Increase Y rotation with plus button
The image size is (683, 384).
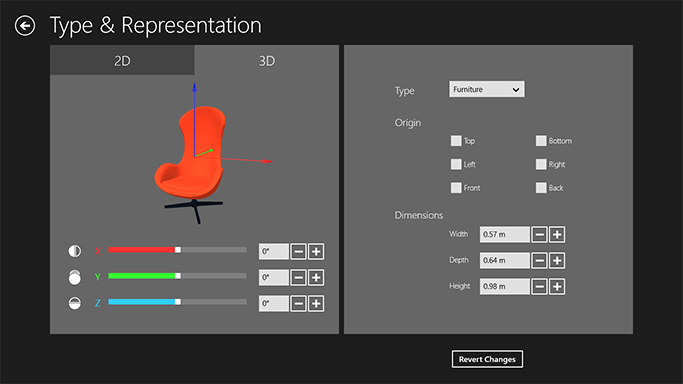tap(316, 278)
